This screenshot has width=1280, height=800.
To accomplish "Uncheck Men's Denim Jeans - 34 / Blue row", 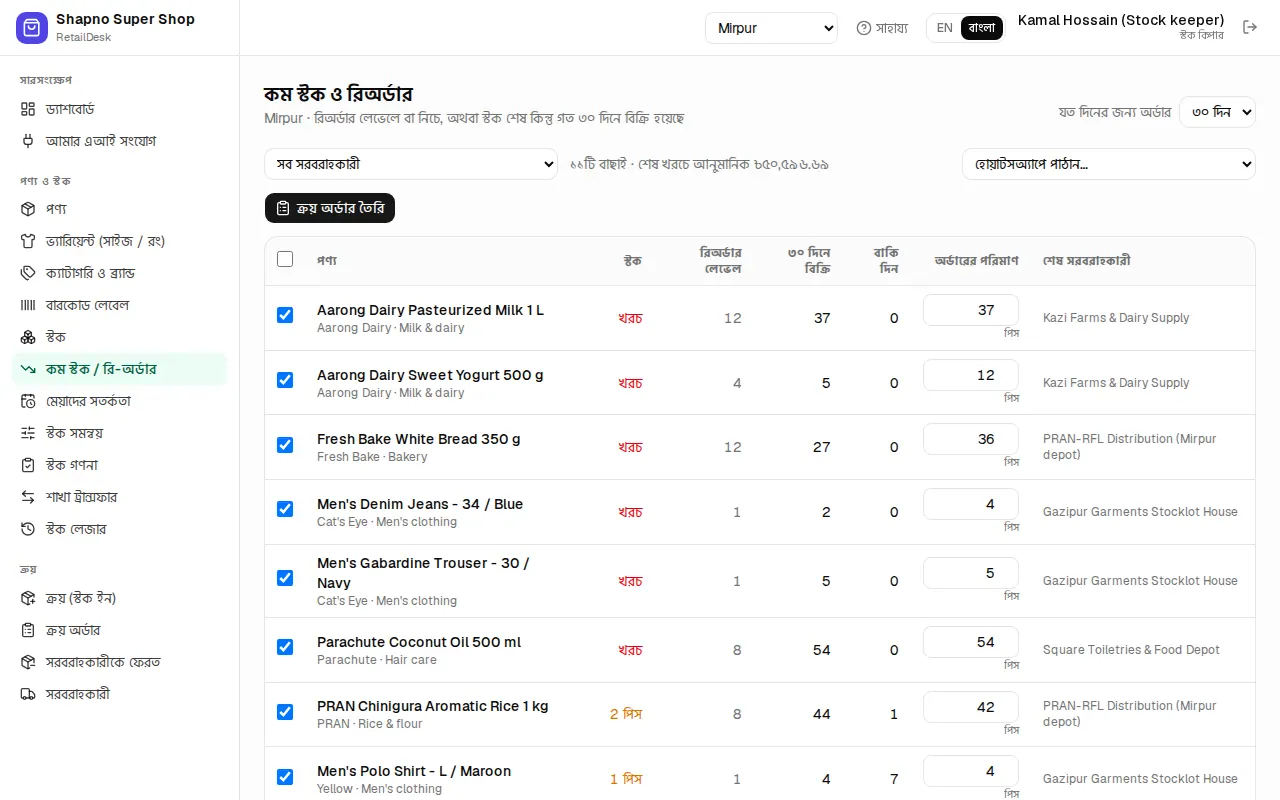I will tap(285, 509).
